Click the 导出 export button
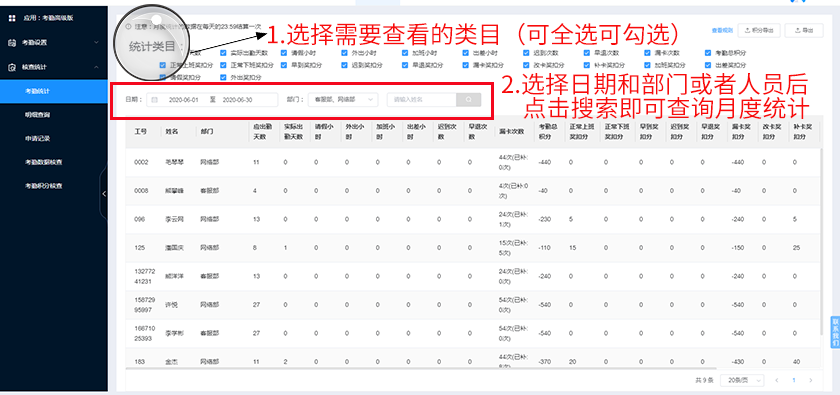 [x=804, y=31]
